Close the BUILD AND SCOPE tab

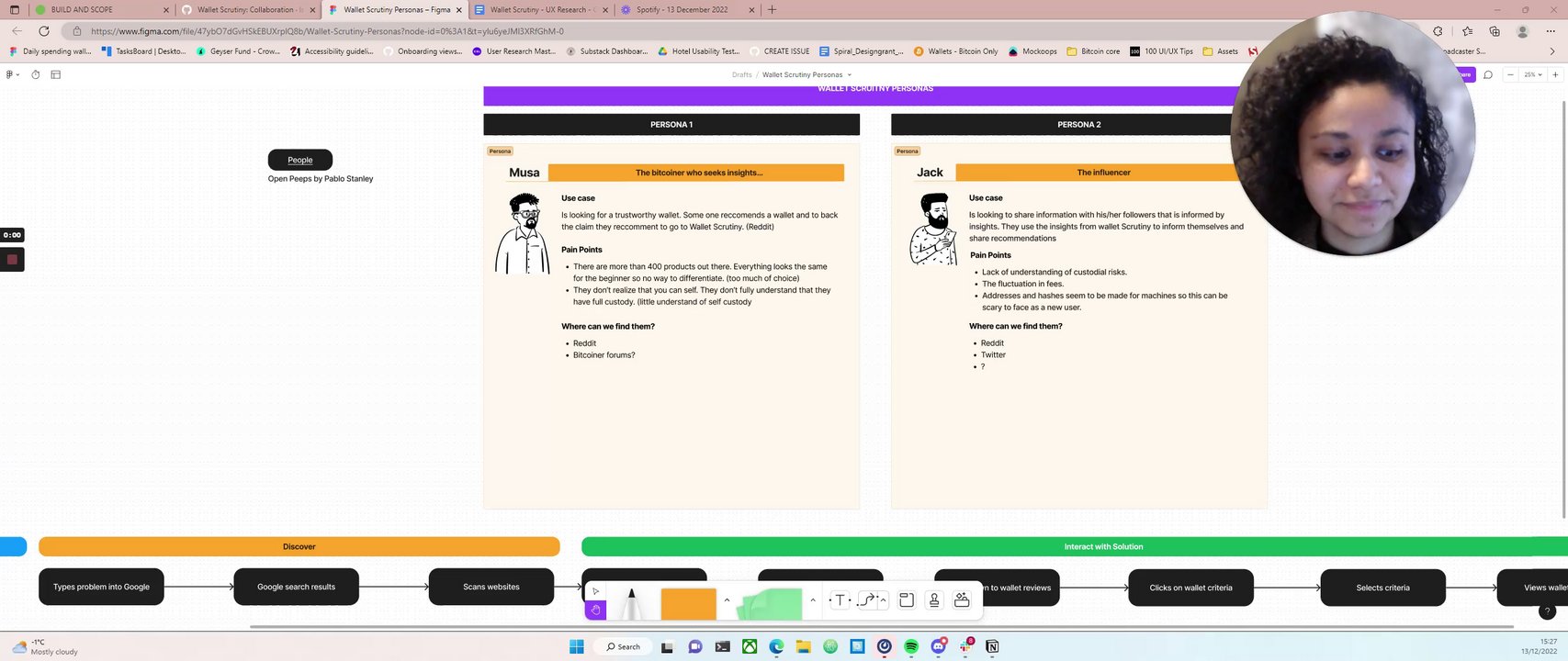(165, 9)
